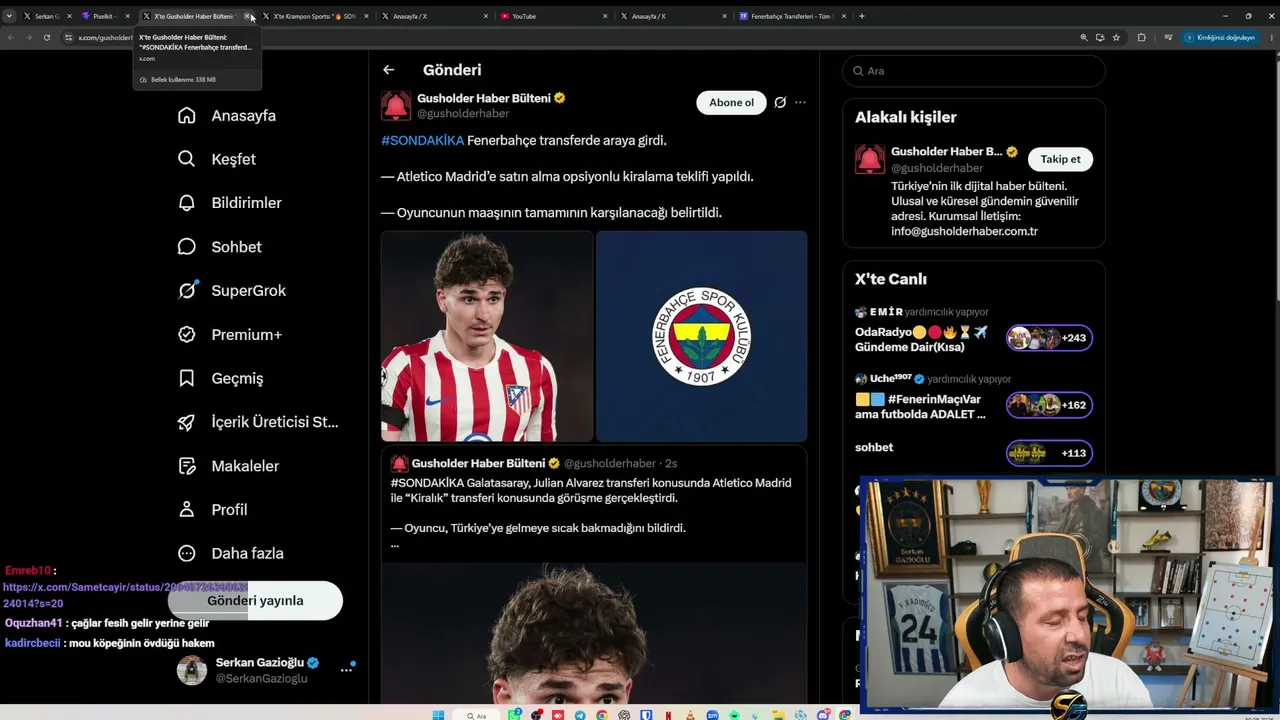Join the #FenerinMaçıVar live space

click(x=1049, y=405)
